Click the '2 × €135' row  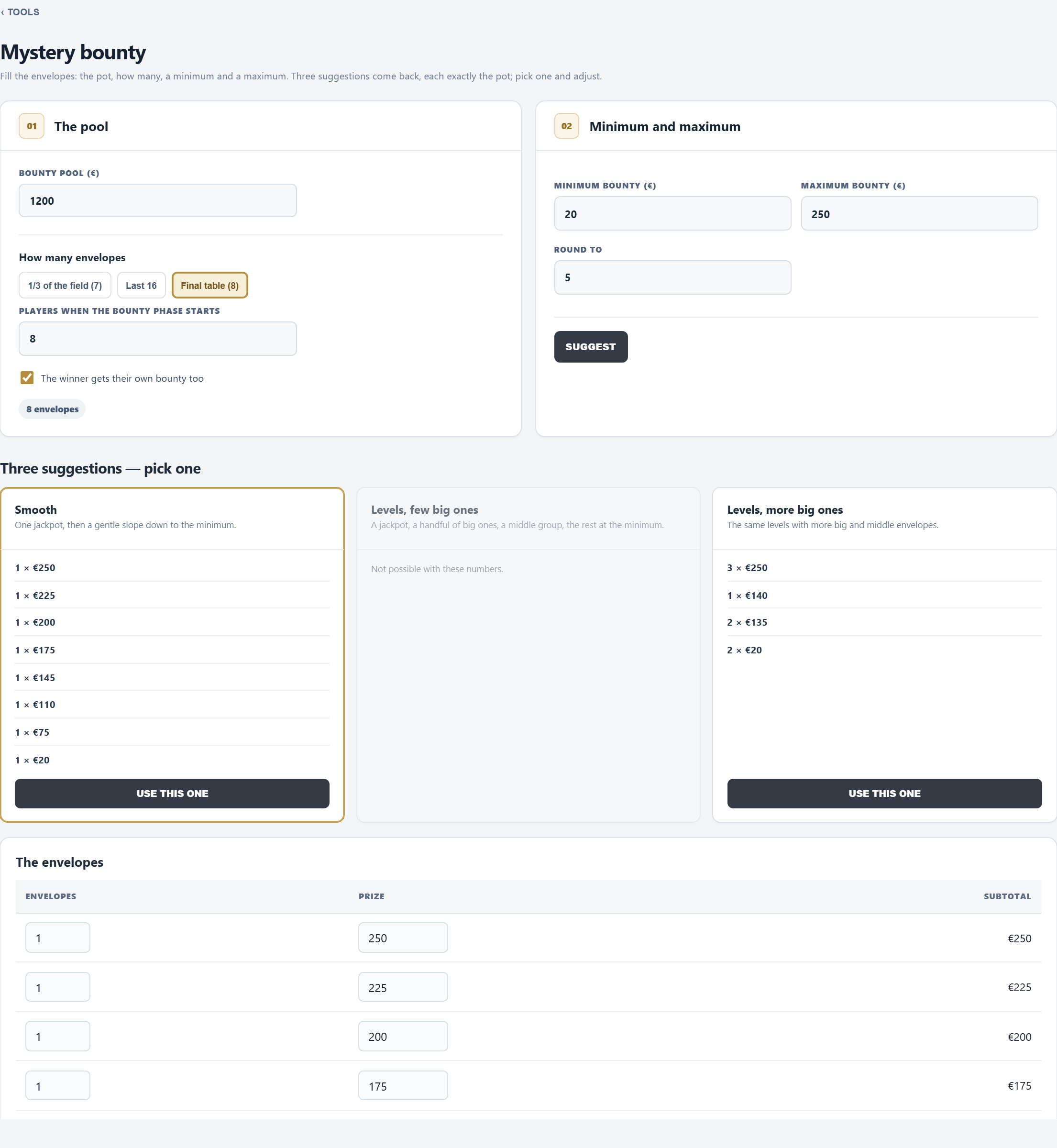(884, 622)
